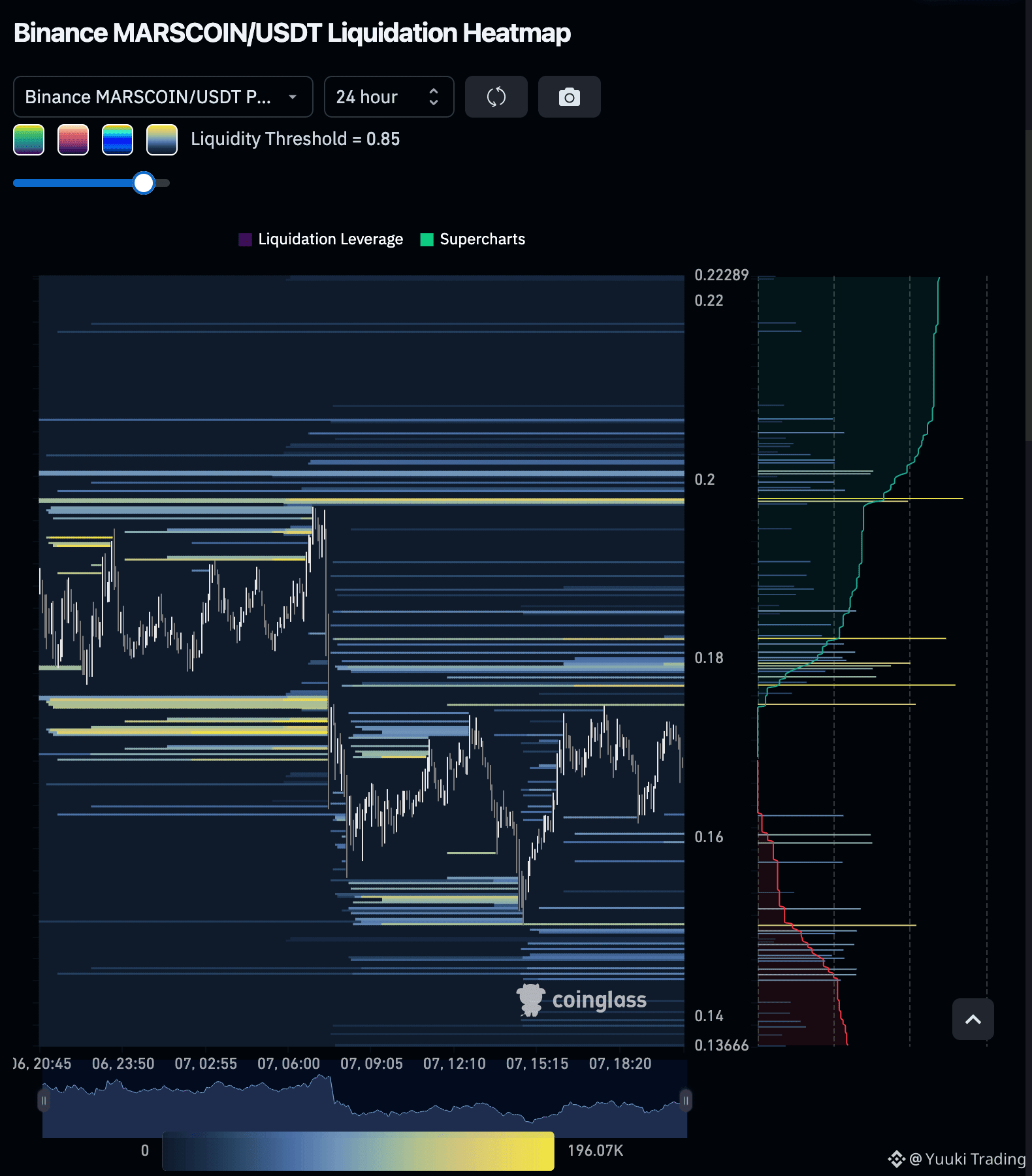Click the Liquidity Threshold slider handle
This screenshot has width=1032, height=1176.
144,183
